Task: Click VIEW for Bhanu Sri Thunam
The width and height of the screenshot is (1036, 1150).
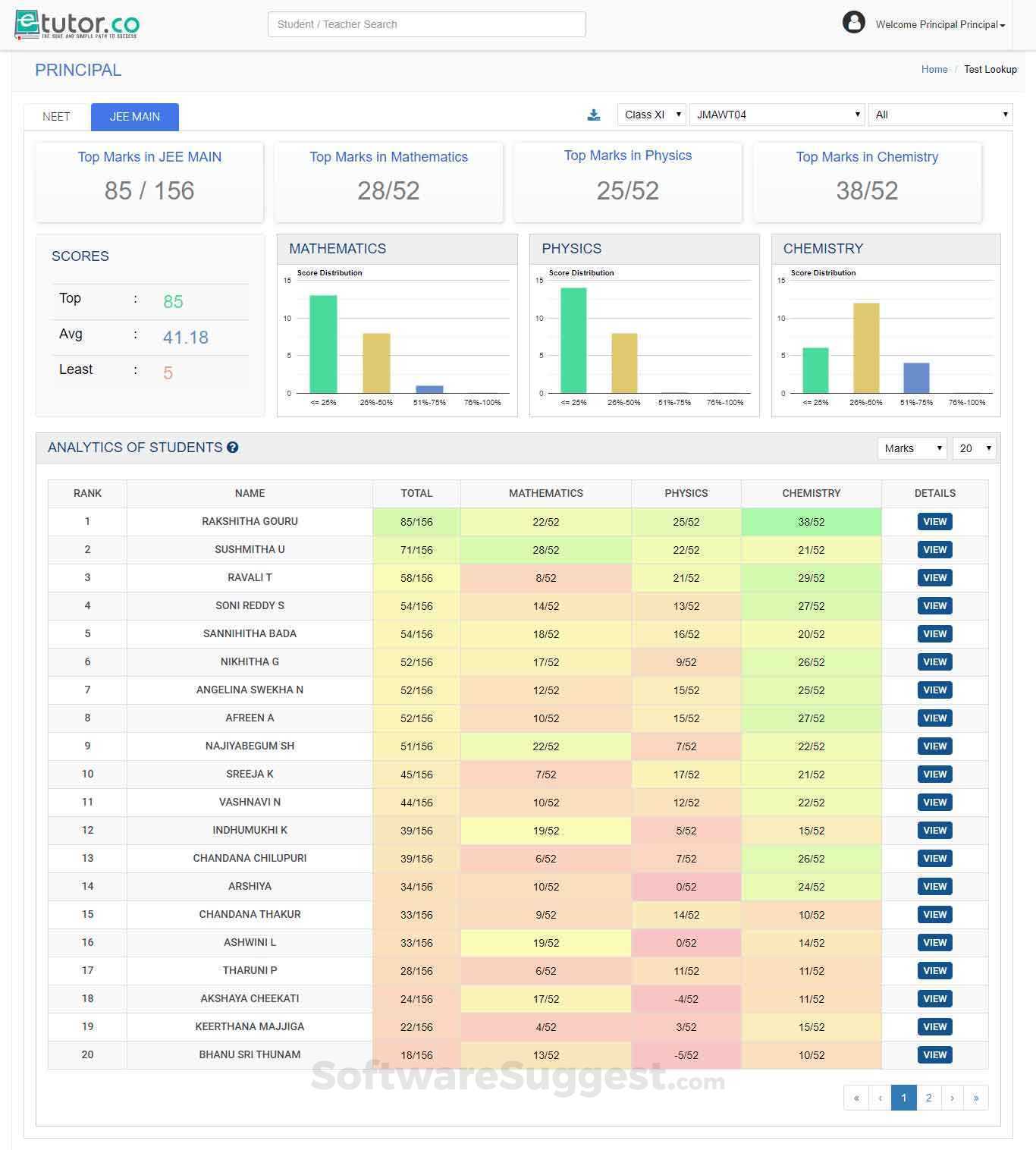Action: (934, 1054)
